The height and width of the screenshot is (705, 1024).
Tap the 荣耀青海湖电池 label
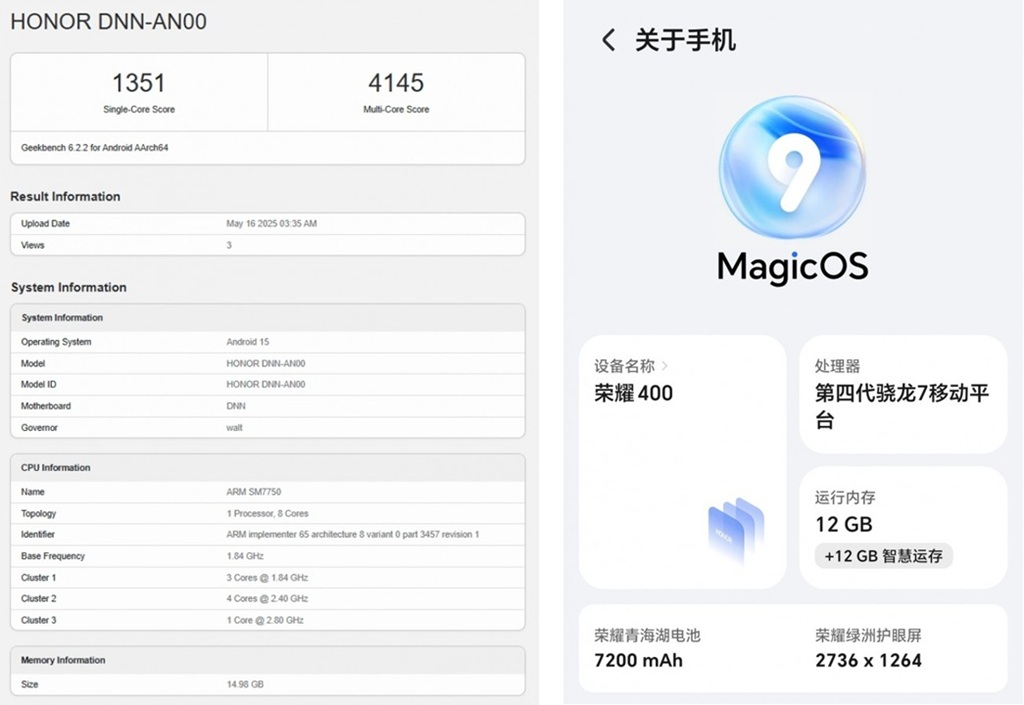click(647, 635)
